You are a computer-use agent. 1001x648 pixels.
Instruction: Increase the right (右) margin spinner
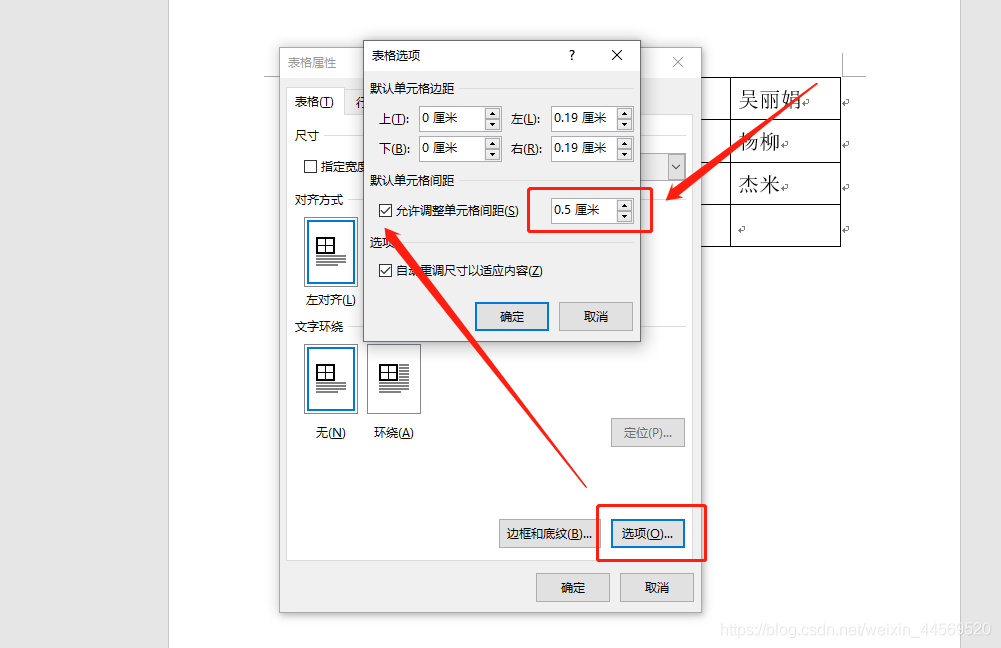click(x=624, y=143)
